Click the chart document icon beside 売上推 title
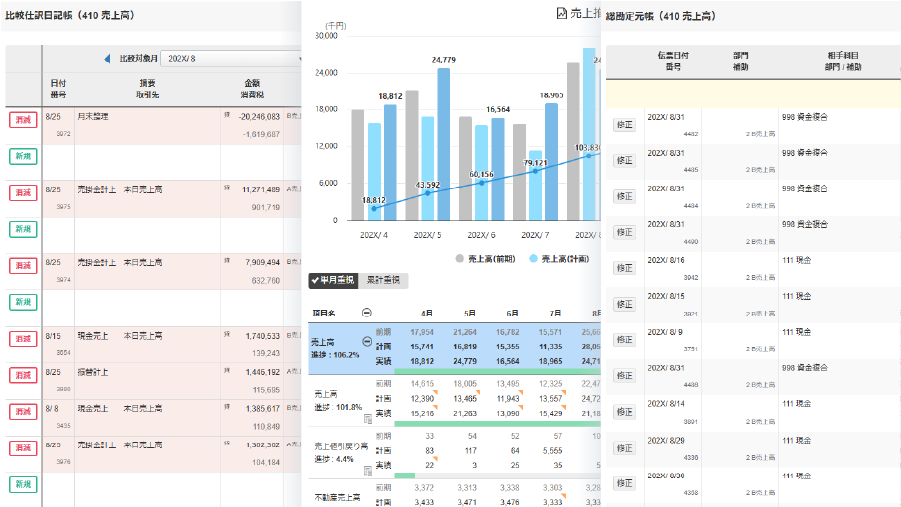Viewport: 901px width, 507px height. click(561, 13)
